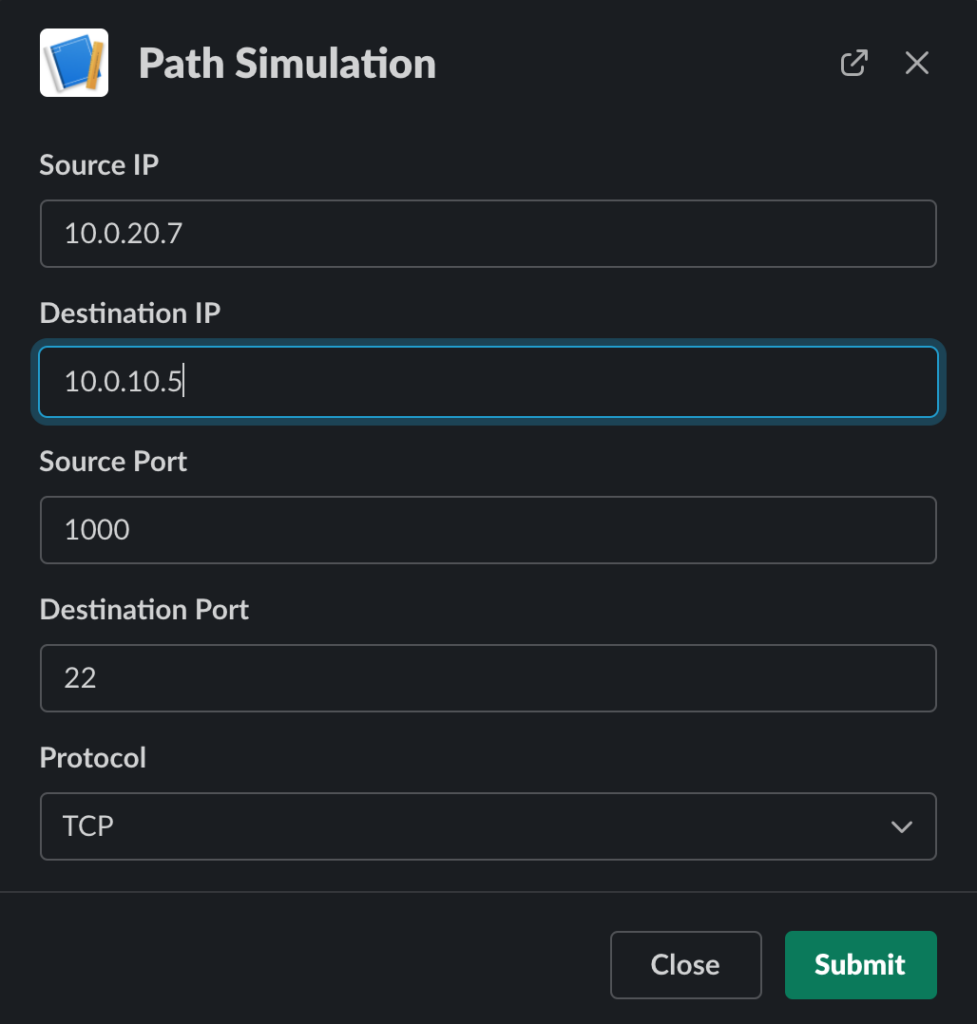Click inside the Destination IP field
This screenshot has width=977, height=1024.
point(488,382)
